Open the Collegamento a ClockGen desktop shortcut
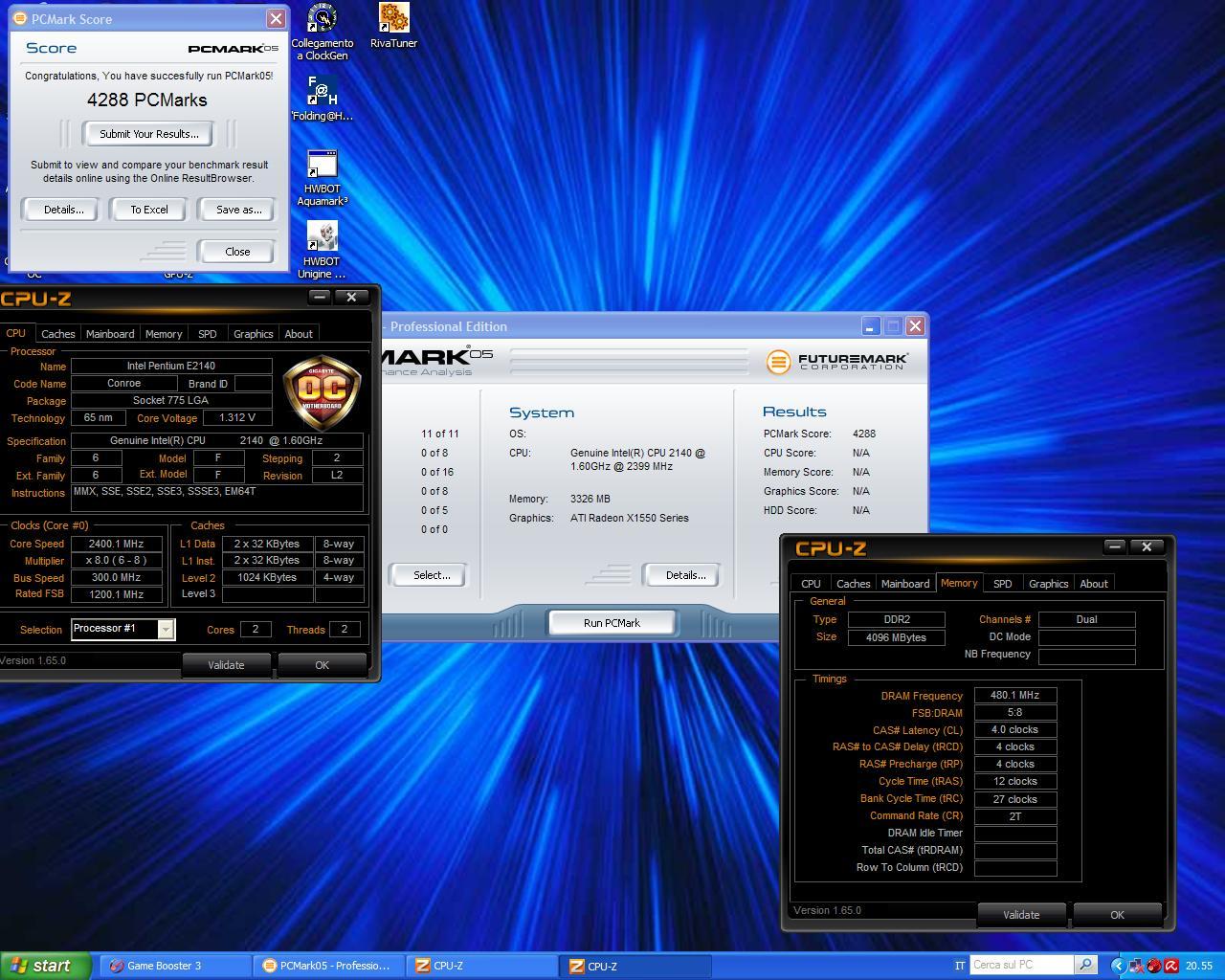1225x980 pixels. click(322, 32)
